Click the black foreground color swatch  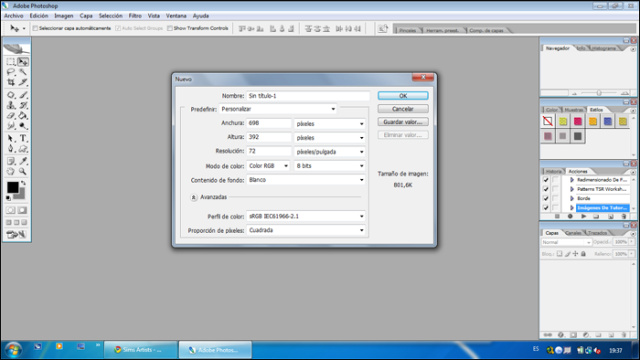(x=13, y=187)
